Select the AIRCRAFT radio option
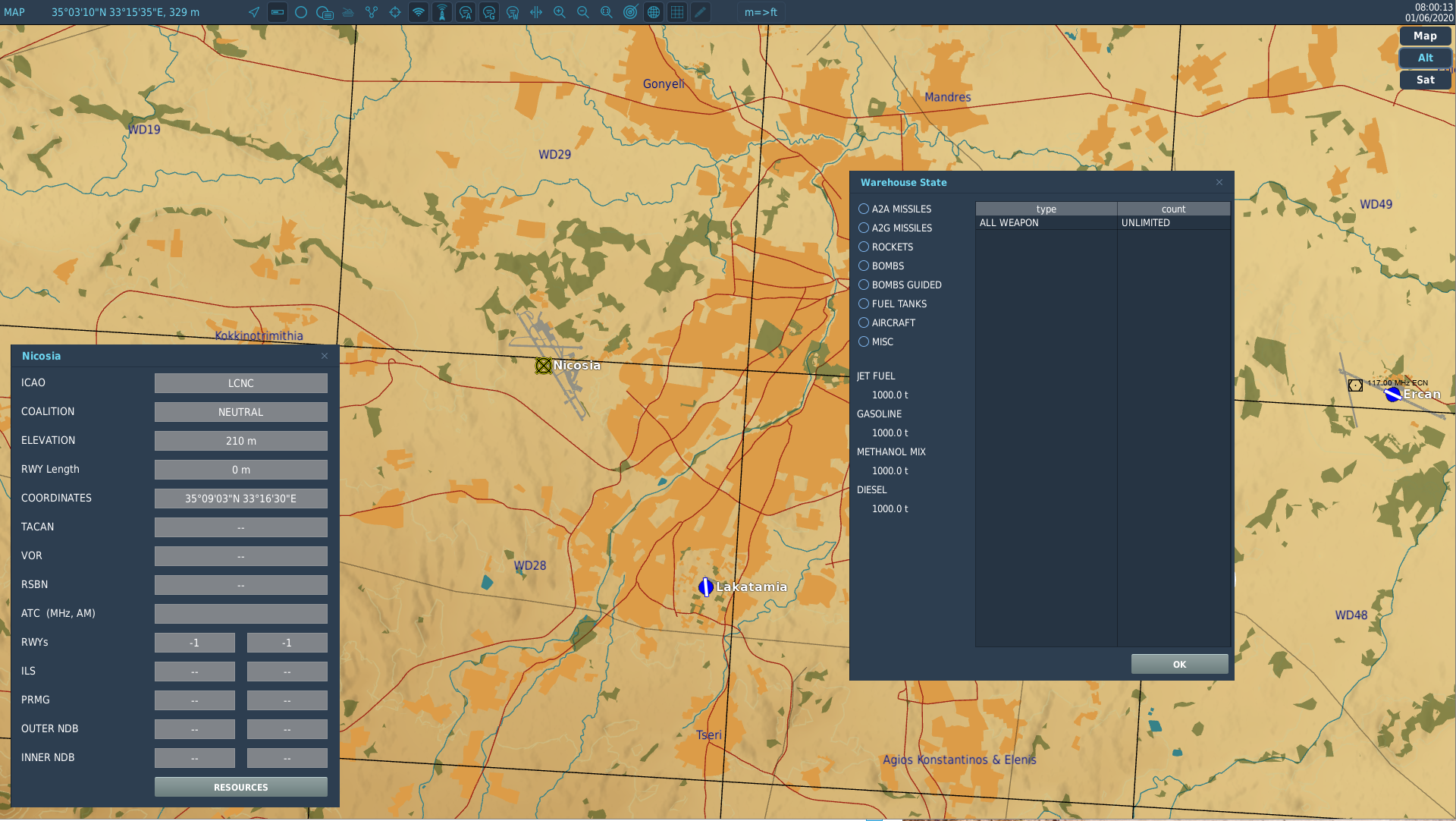 (x=864, y=322)
